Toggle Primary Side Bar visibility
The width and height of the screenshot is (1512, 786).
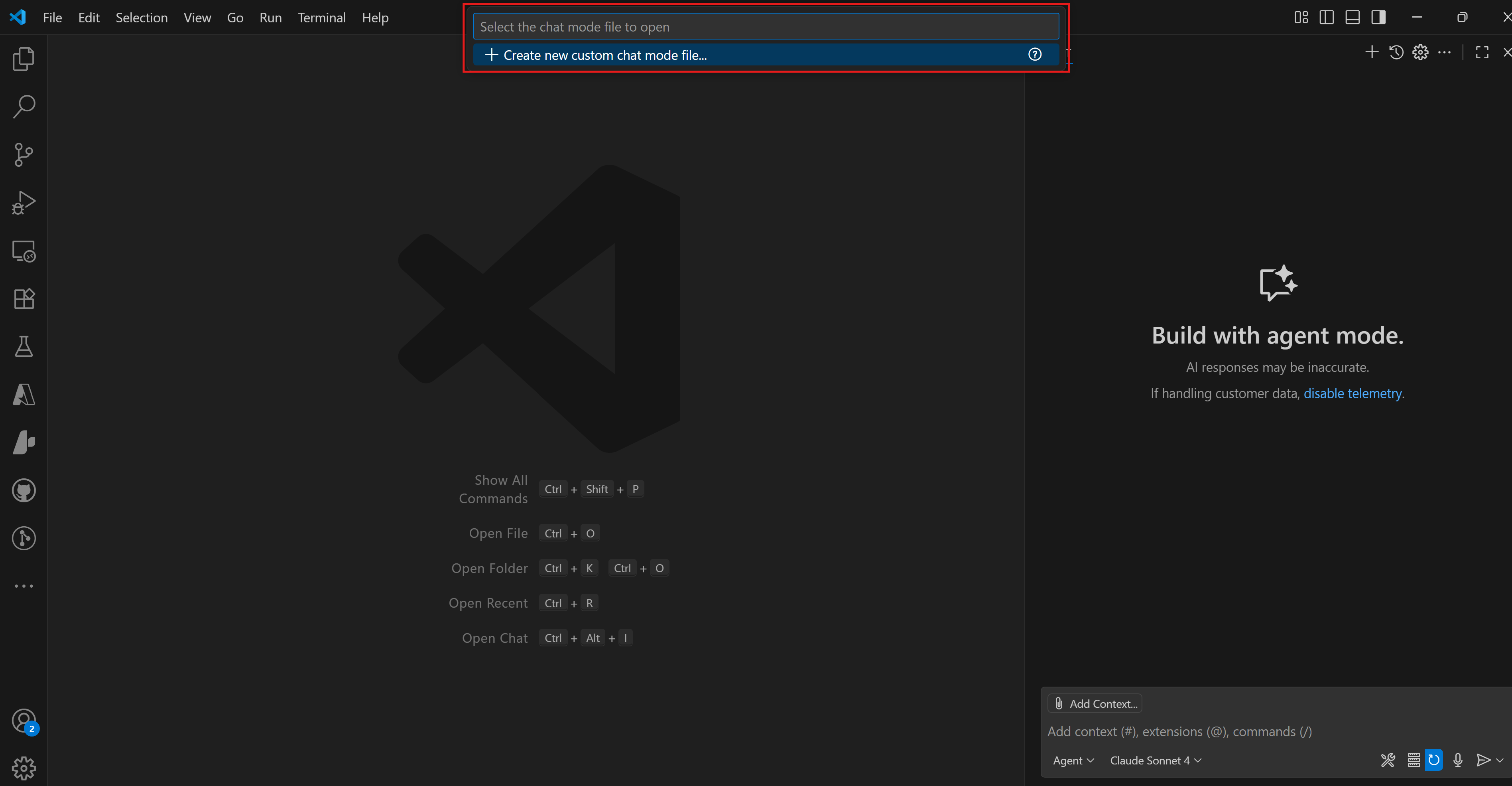pyautogui.click(x=1327, y=17)
